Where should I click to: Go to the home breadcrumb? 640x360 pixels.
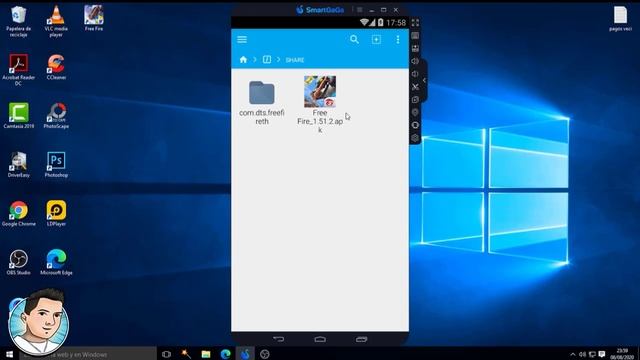[243, 60]
